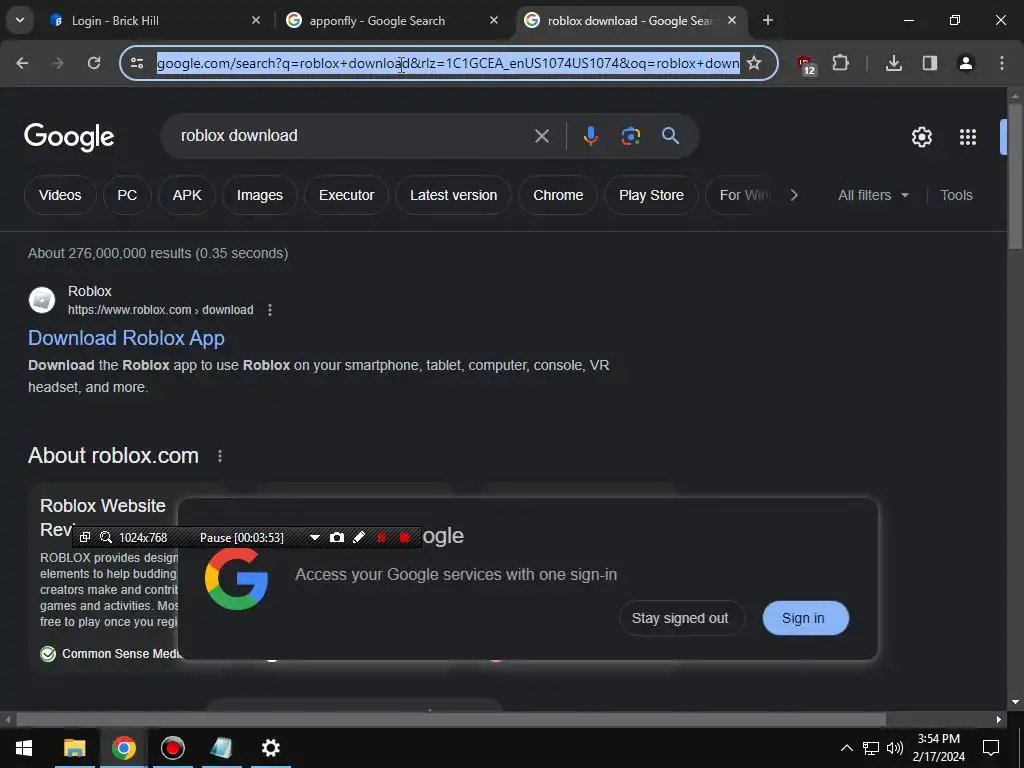Search by image with the Lens icon
Image resolution: width=1024 pixels, height=768 pixels.
630,136
